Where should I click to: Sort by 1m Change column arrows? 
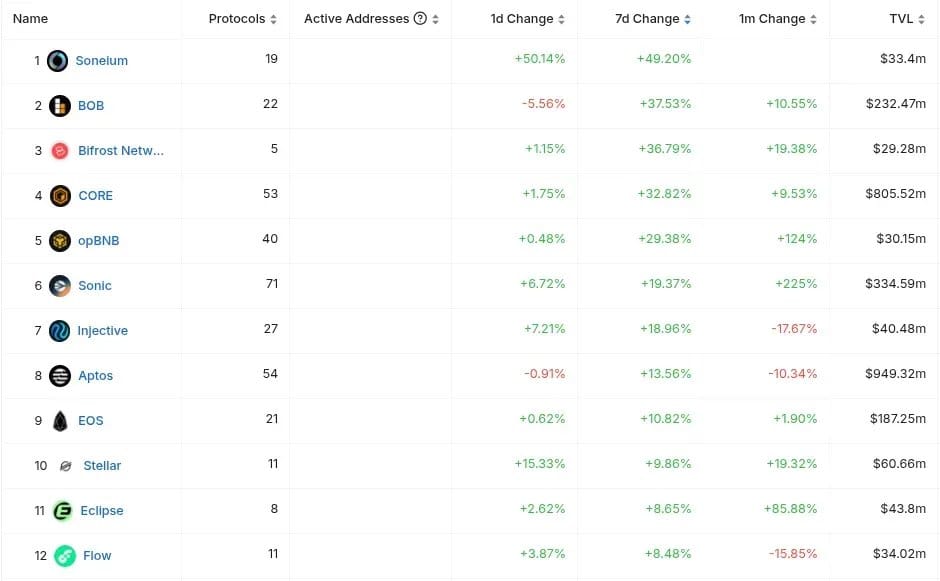click(813, 19)
